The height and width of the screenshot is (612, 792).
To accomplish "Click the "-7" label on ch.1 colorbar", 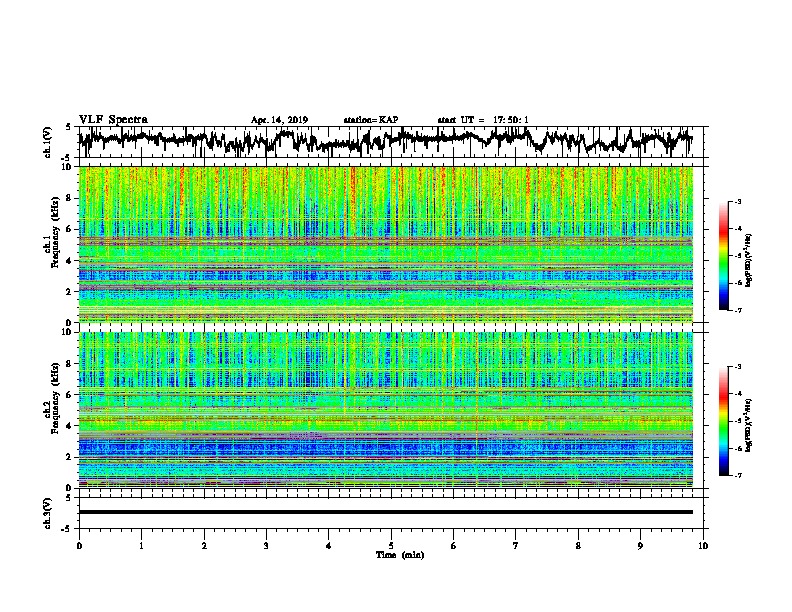I will [737, 310].
